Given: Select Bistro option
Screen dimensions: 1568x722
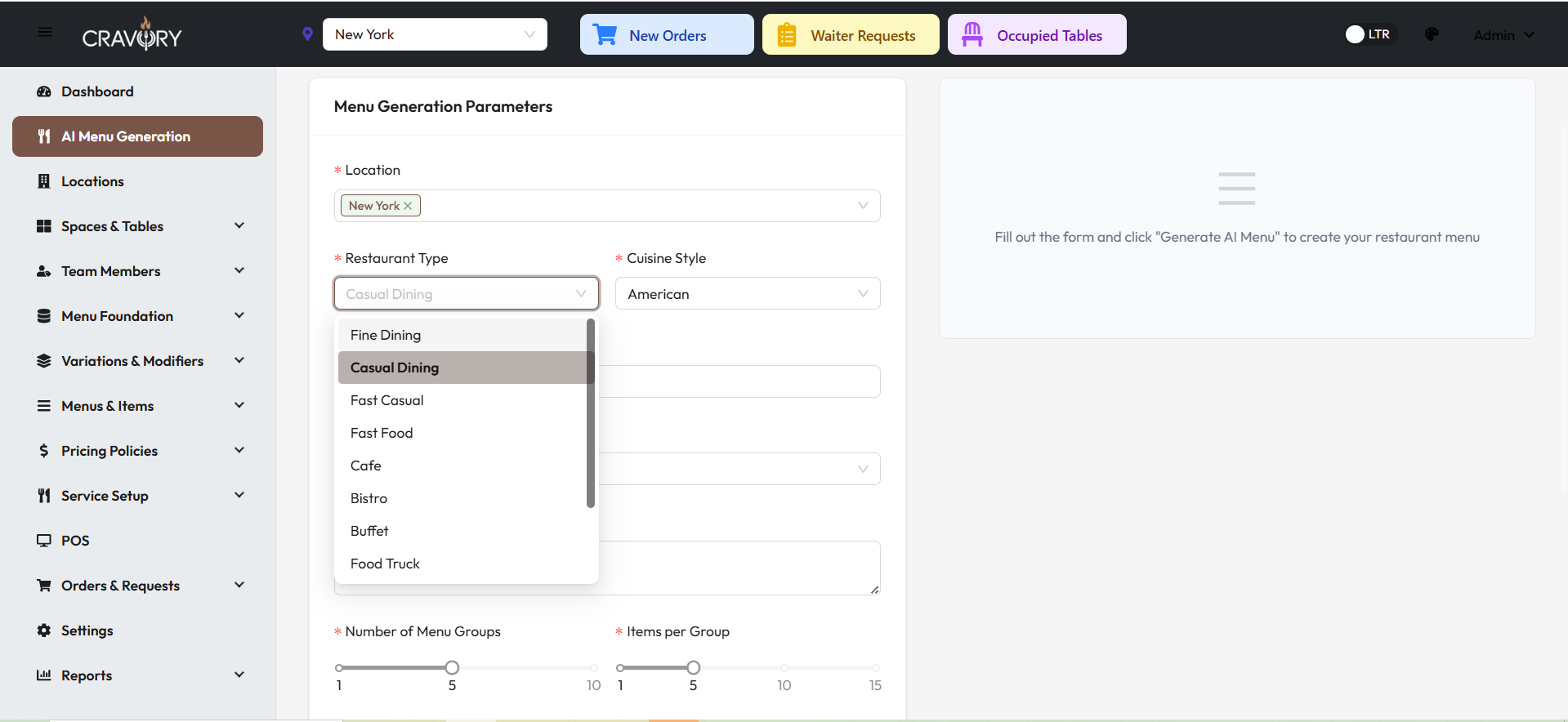Looking at the screenshot, I should point(462,498).
